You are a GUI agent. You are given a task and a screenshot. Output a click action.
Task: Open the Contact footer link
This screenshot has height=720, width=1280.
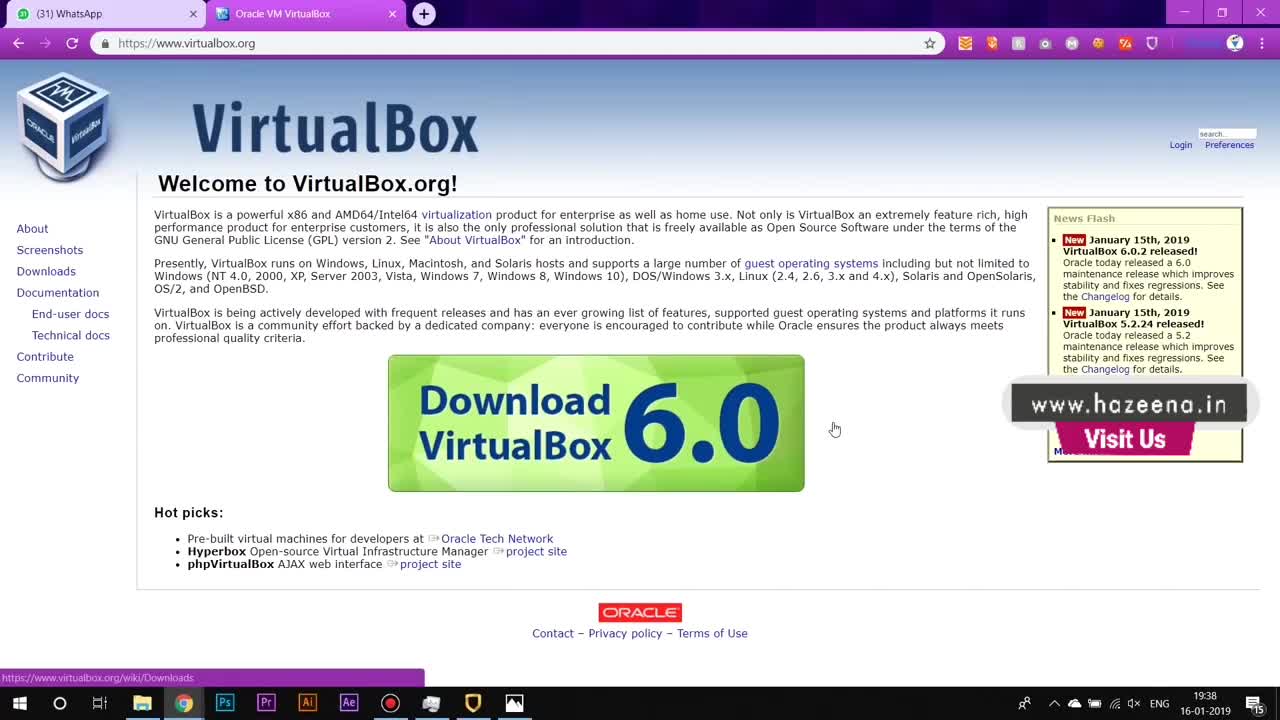(553, 634)
